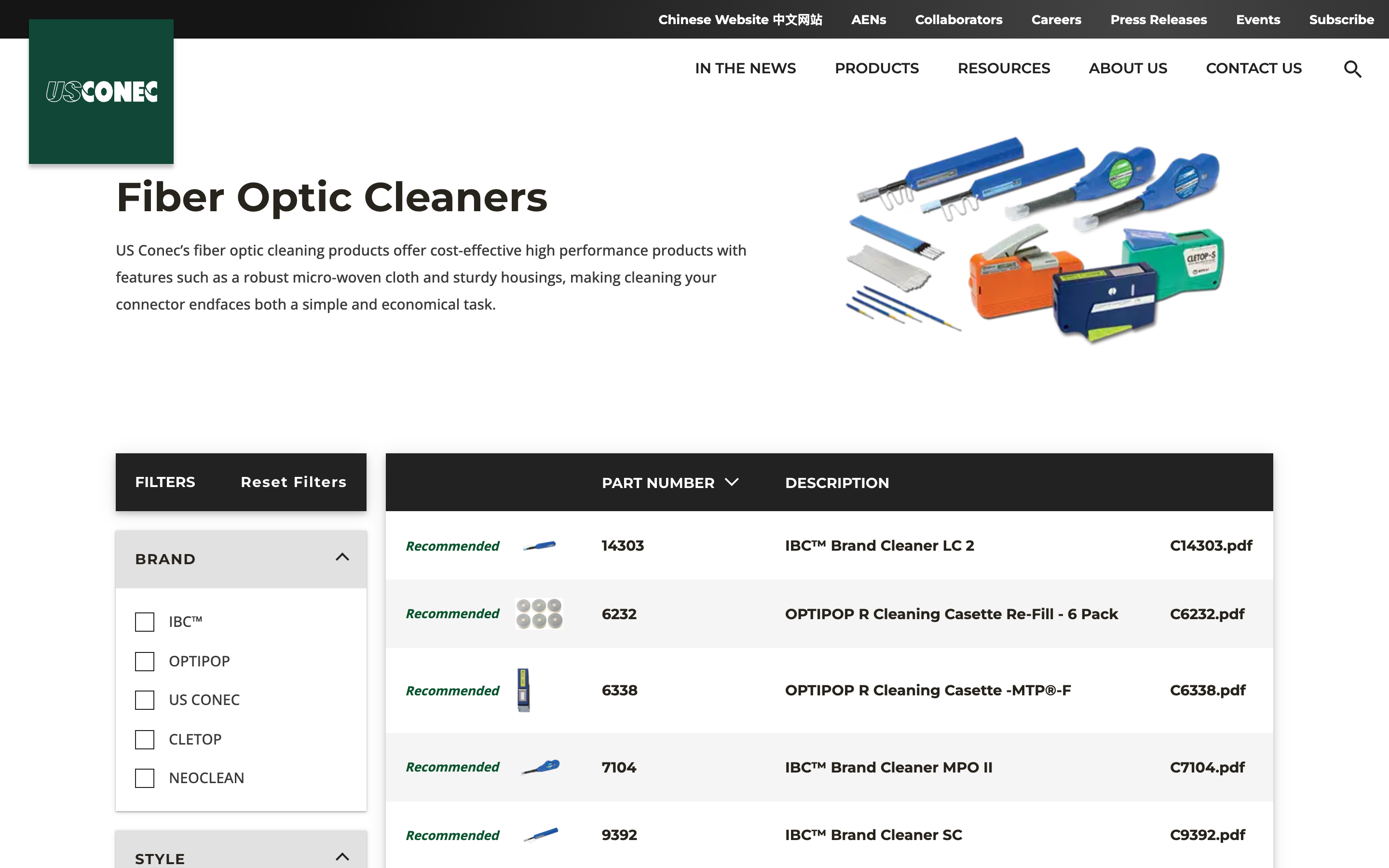Enable the US CONEC brand filter

click(x=145, y=700)
